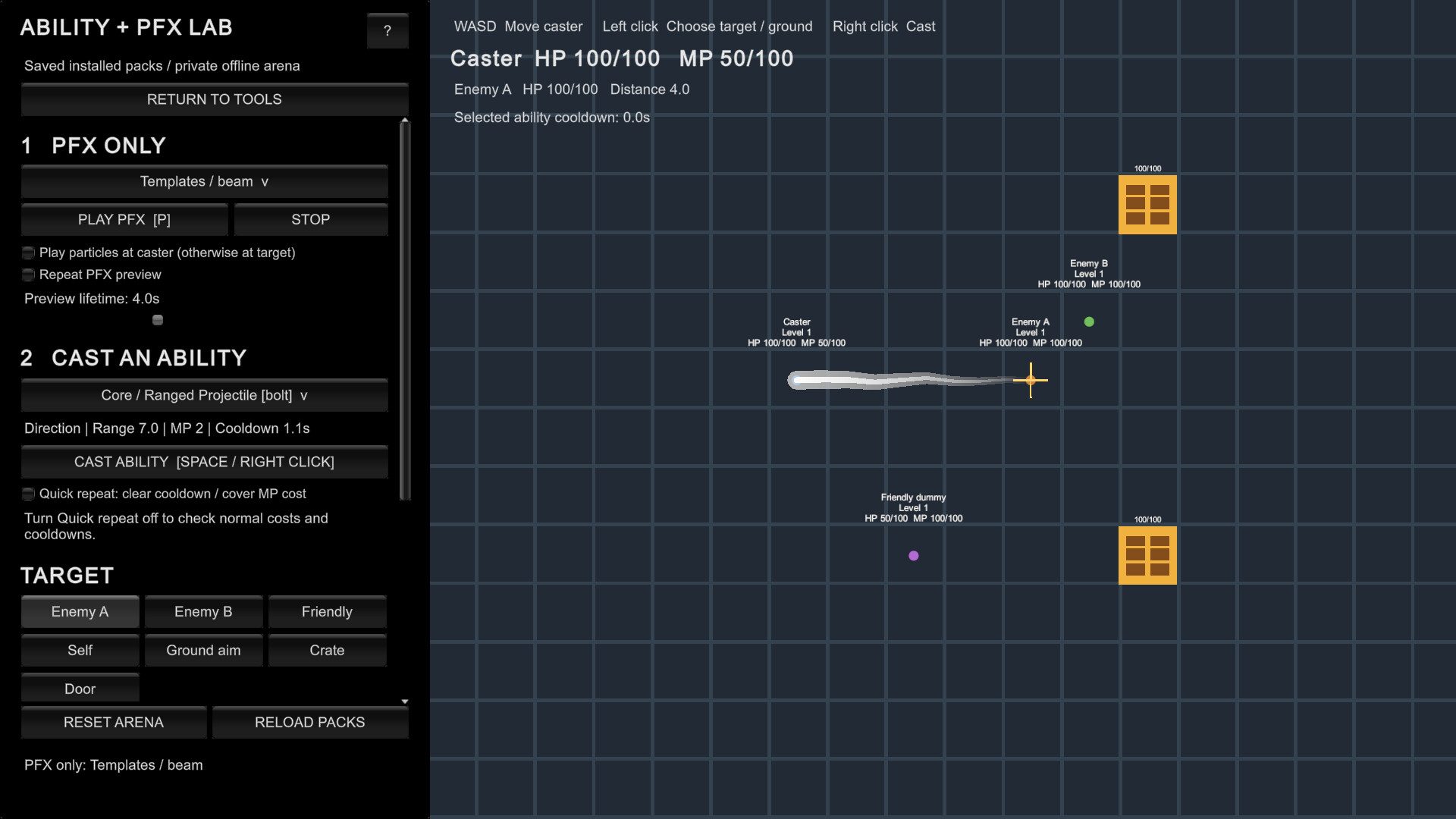Image resolution: width=1456 pixels, height=819 pixels.
Task: Click Friendly dummy label in arena
Action: pos(913,497)
